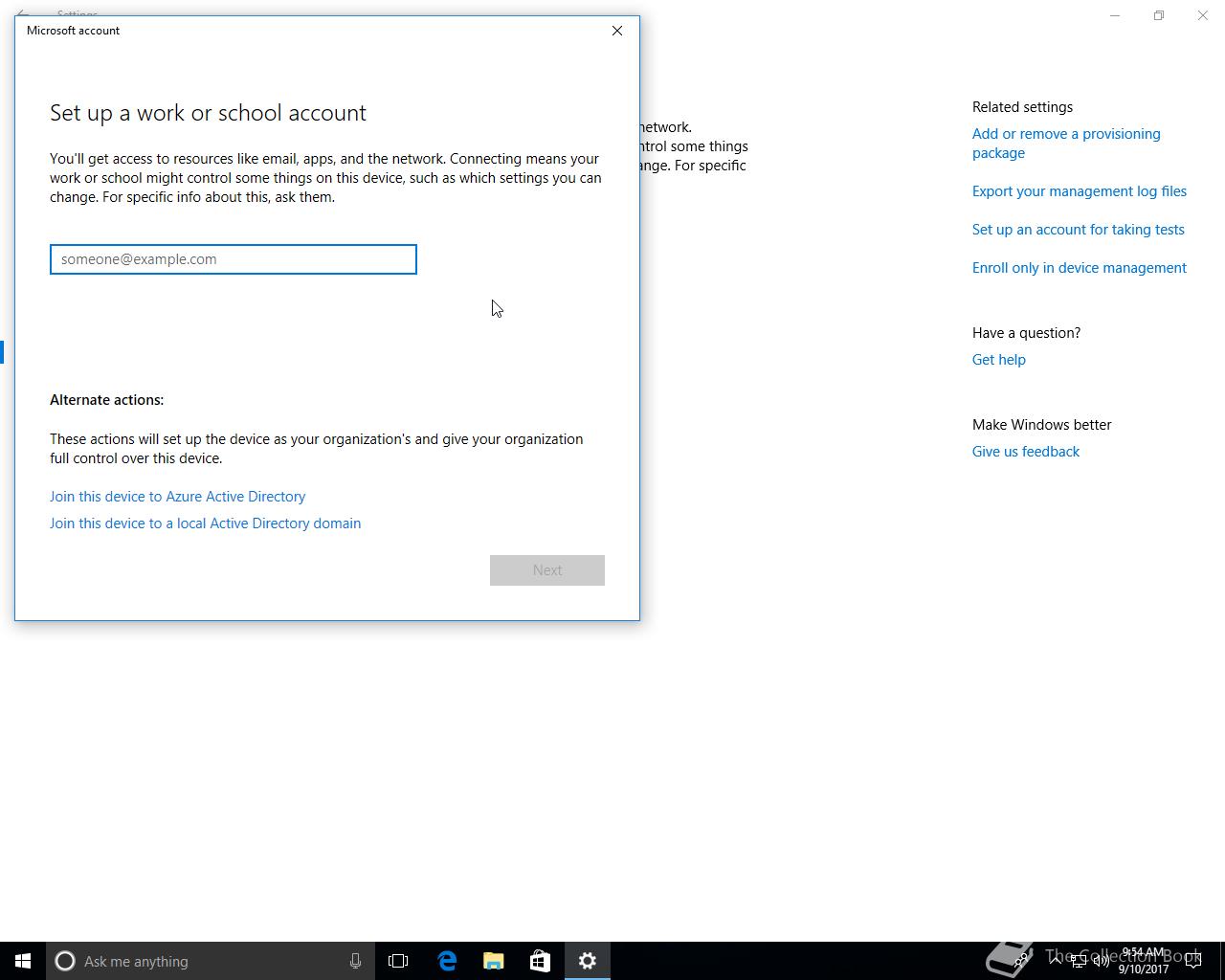This screenshot has width=1225, height=980.
Task: Open the network status tray icon
Action: (x=1079, y=961)
